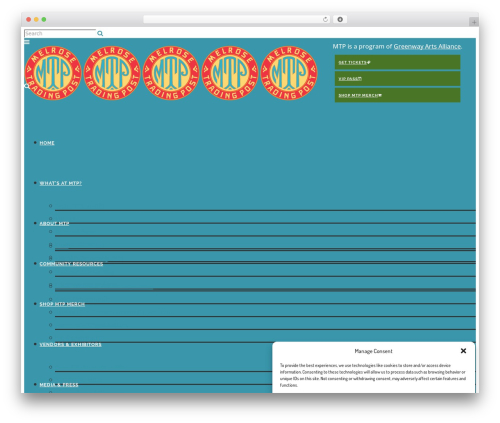Open the What's at MTP? menu item
500x423 pixels.
coord(61,183)
